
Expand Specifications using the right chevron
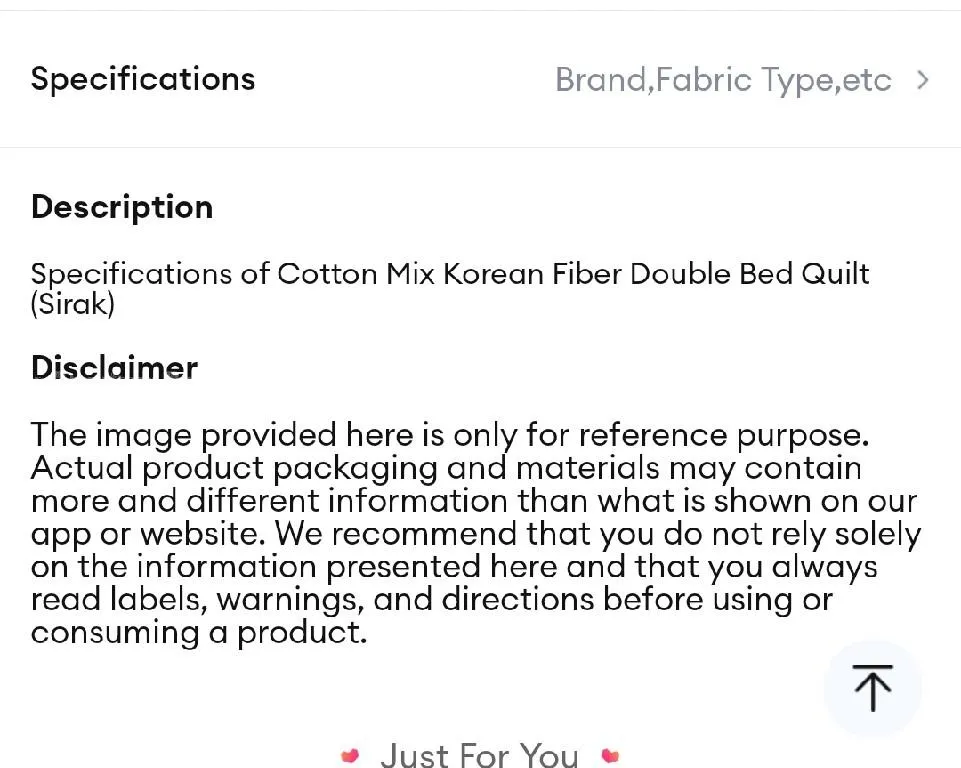[923, 80]
